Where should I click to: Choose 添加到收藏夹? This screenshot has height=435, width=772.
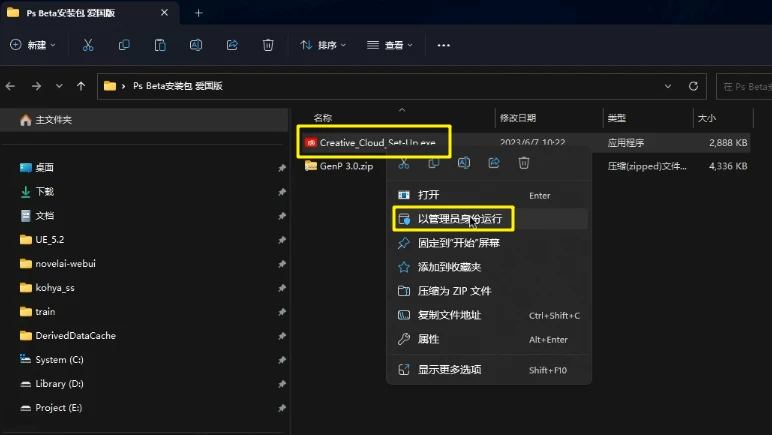(489, 267)
